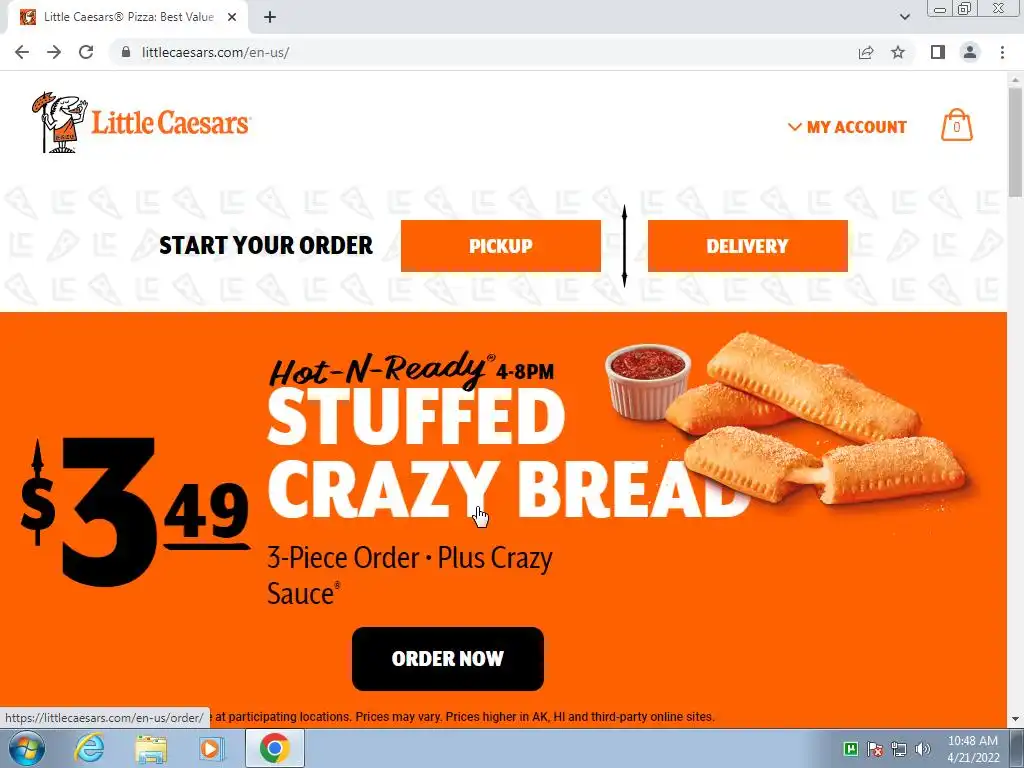Viewport: 1024px width, 768px height.
Task: Open Chrome's three-dot menu
Action: (1002, 52)
